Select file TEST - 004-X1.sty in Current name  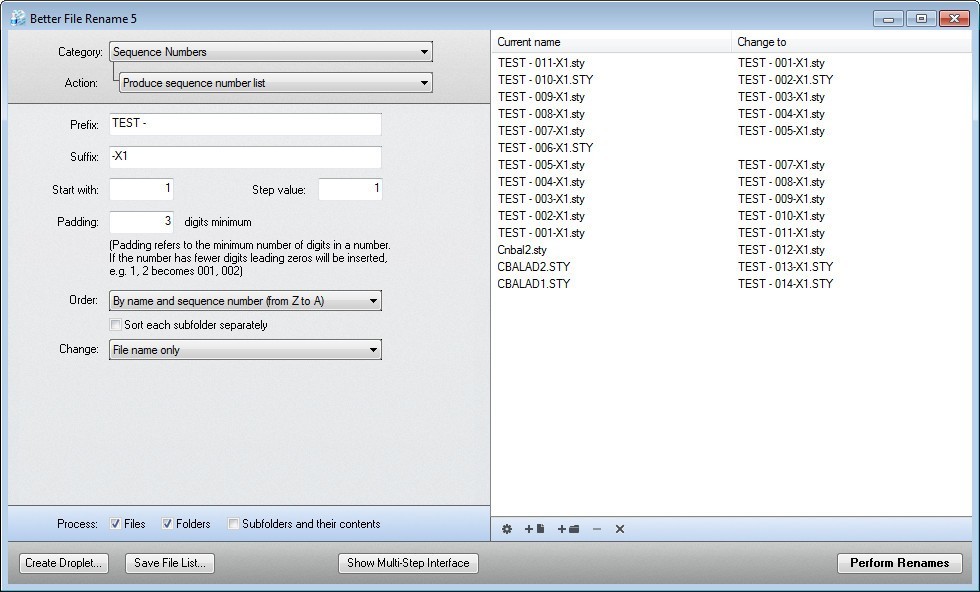(x=541, y=181)
